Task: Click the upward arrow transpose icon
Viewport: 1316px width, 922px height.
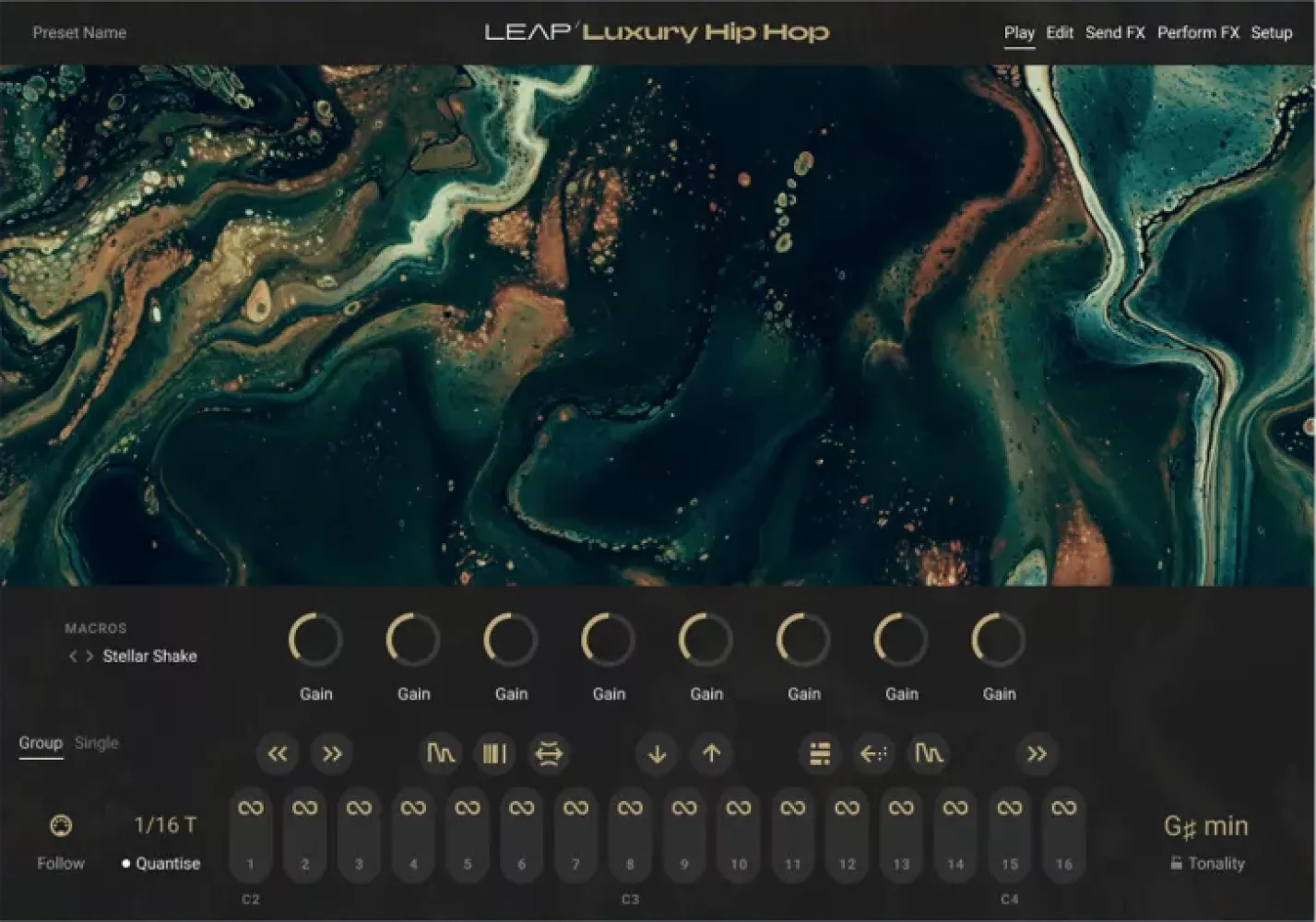Action: point(710,753)
